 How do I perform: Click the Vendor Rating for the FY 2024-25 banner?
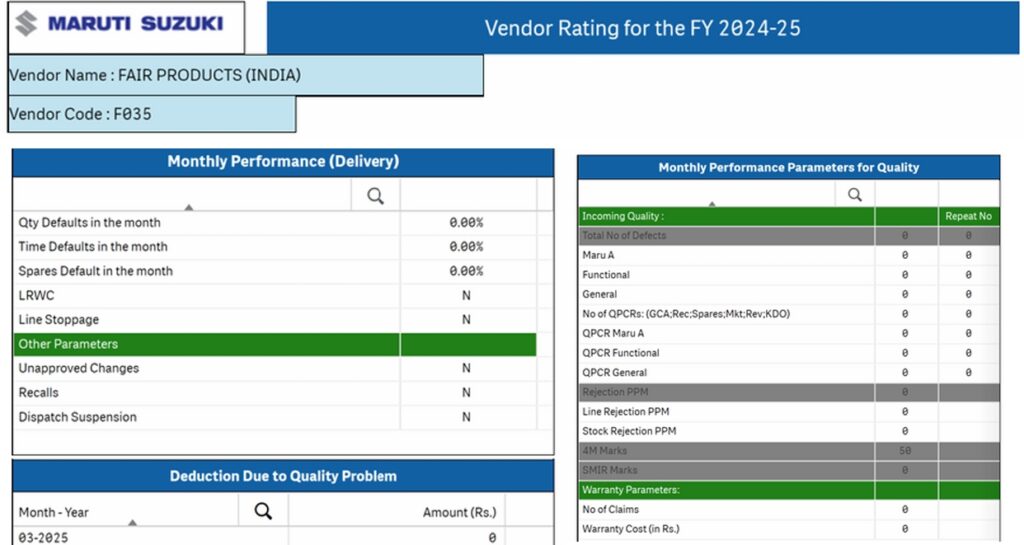pyautogui.click(x=642, y=28)
